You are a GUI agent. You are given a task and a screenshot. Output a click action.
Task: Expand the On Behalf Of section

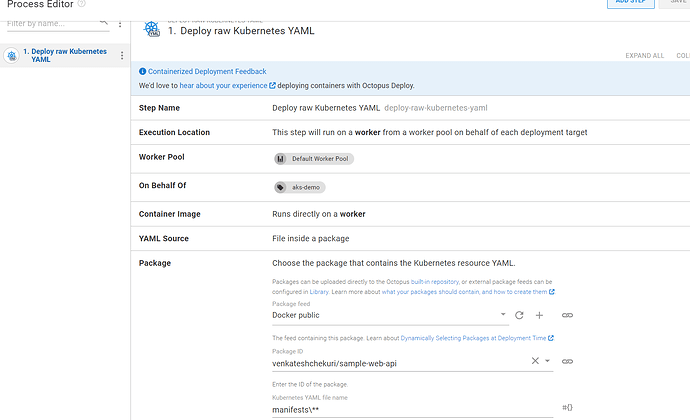410,188
